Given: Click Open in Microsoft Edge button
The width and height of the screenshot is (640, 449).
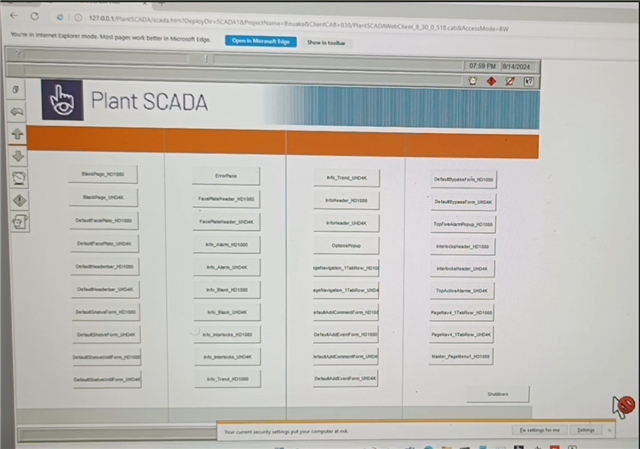Looking at the screenshot, I should click(x=260, y=43).
